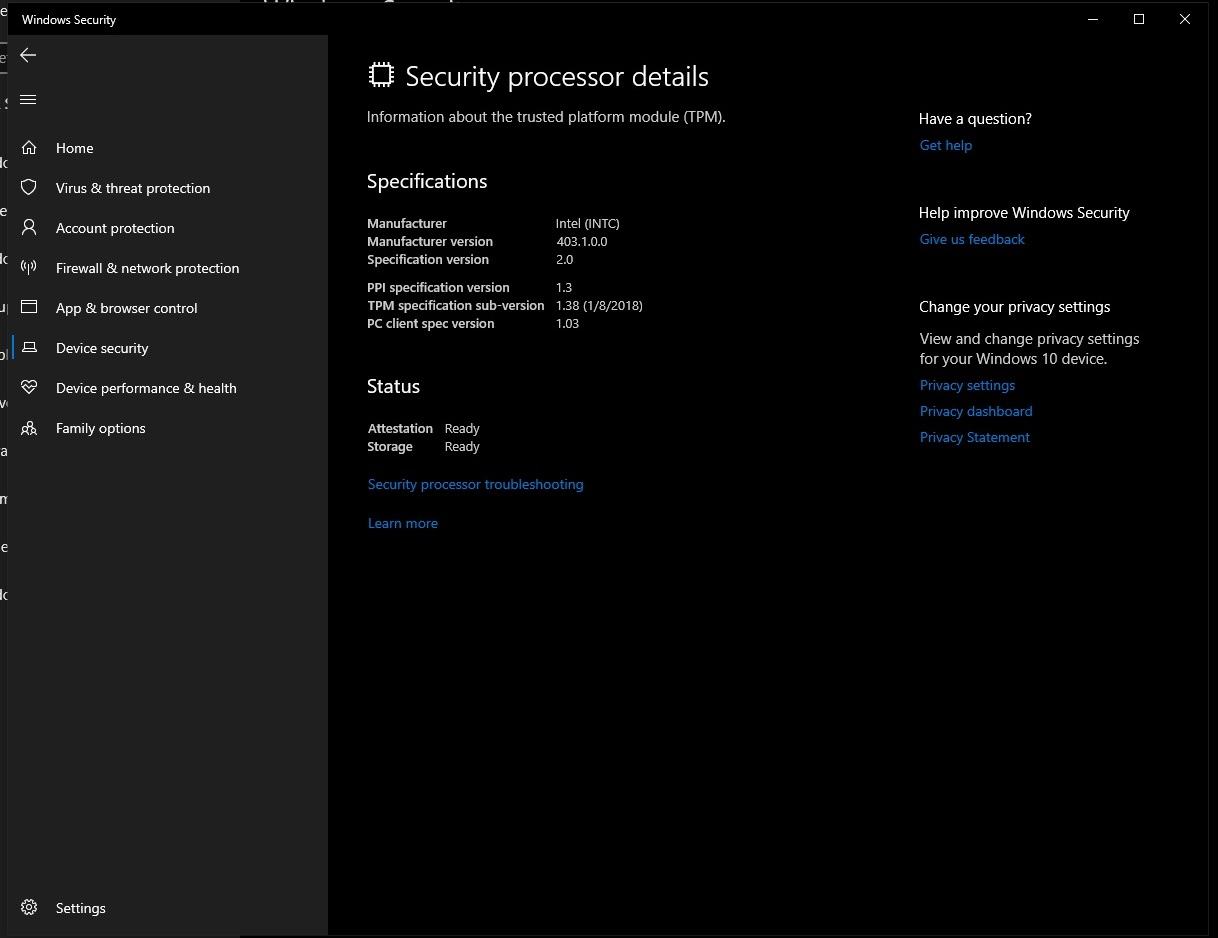Close the Windows Security window
The width and height of the screenshot is (1218, 938).
pyautogui.click(x=1185, y=19)
